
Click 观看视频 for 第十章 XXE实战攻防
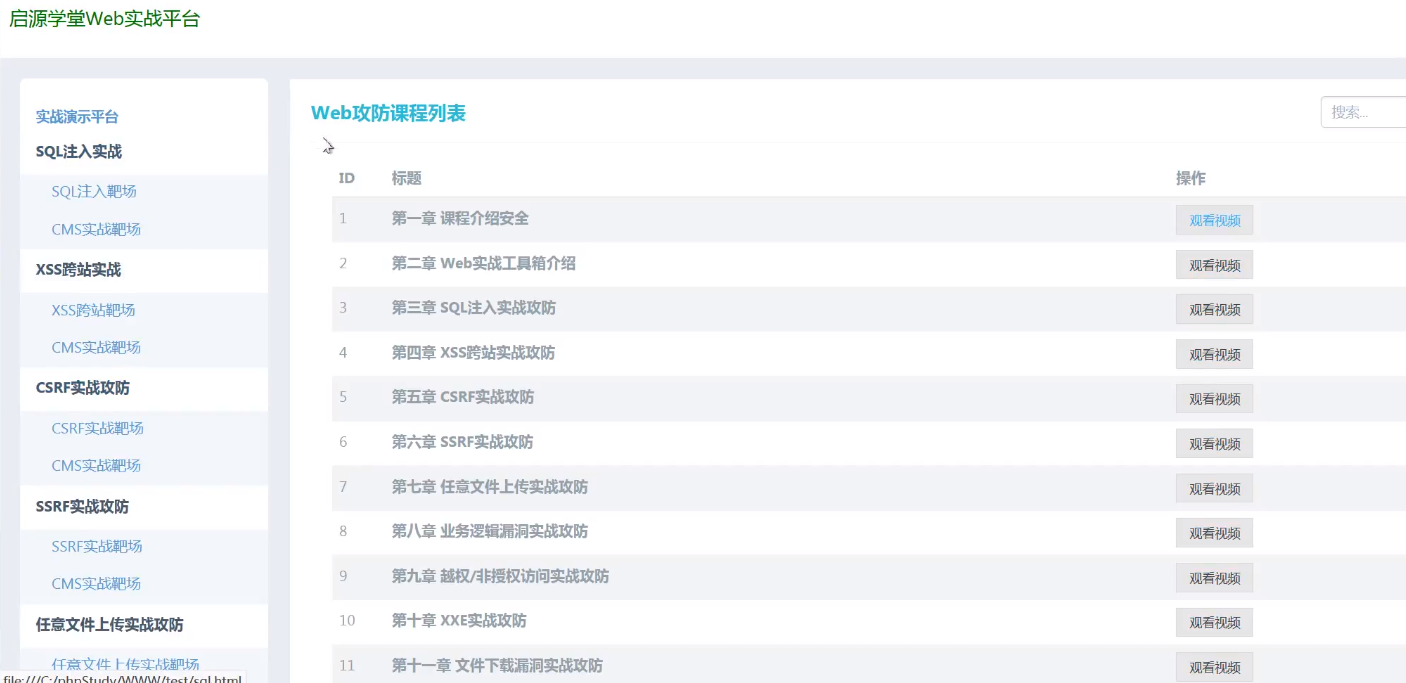pos(1214,622)
